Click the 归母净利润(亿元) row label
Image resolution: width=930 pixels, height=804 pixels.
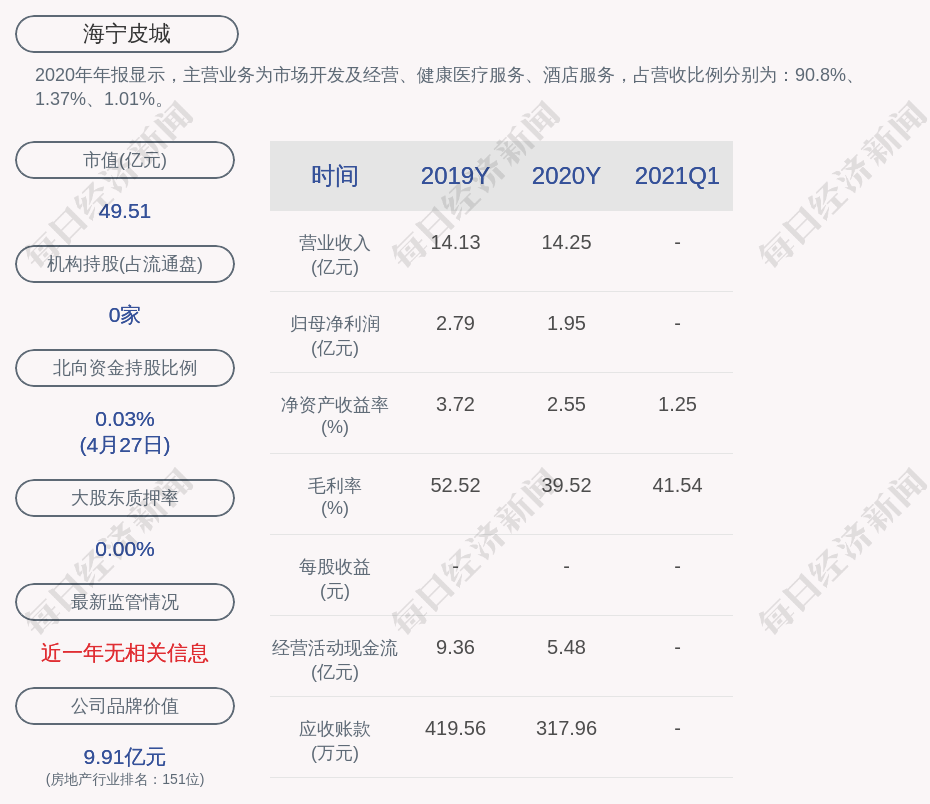coord(335,336)
